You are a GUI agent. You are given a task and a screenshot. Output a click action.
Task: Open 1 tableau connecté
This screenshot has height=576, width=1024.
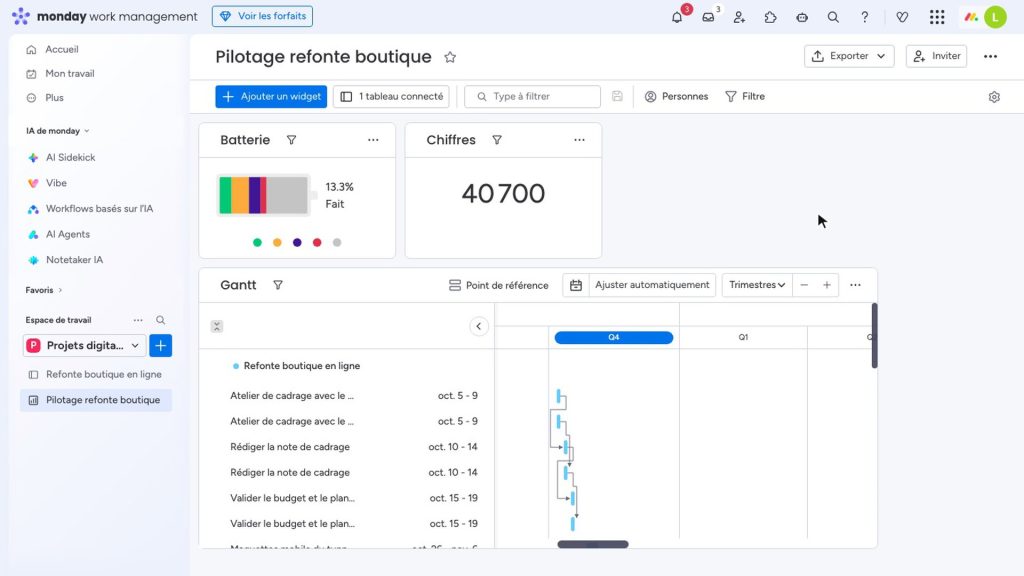pyautogui.click(x=391, y=97)
